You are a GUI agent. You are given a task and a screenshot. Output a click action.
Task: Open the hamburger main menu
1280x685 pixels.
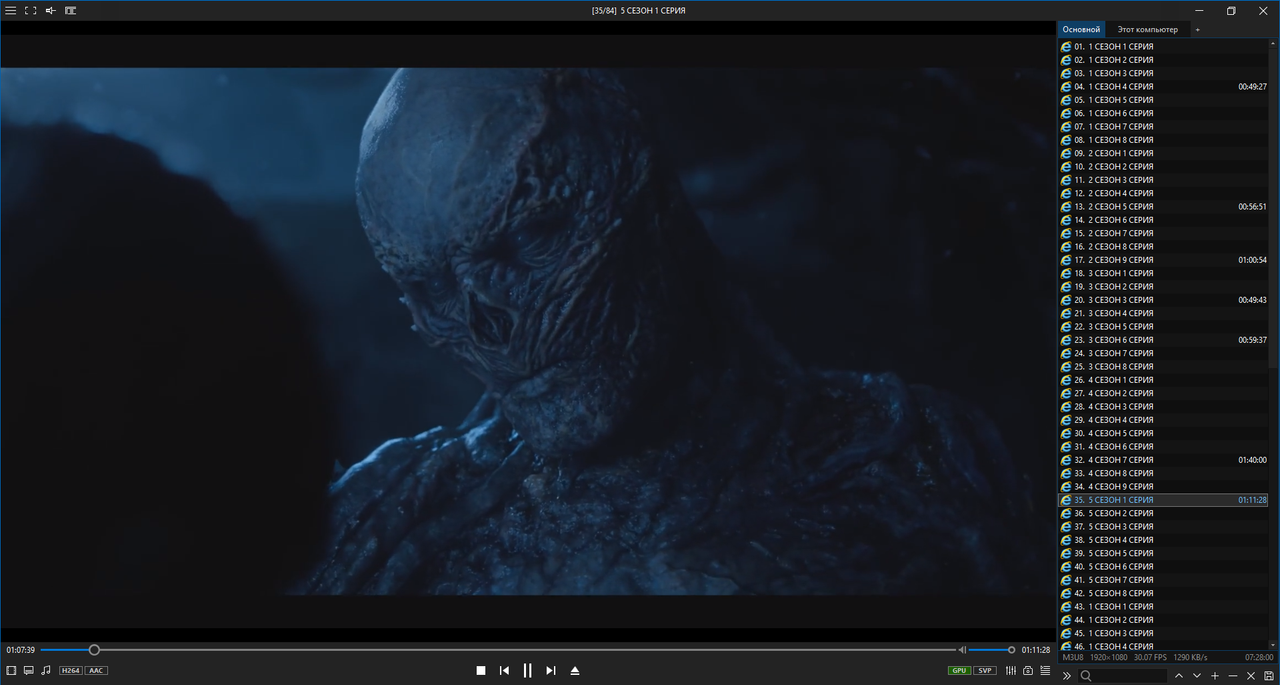10,10
